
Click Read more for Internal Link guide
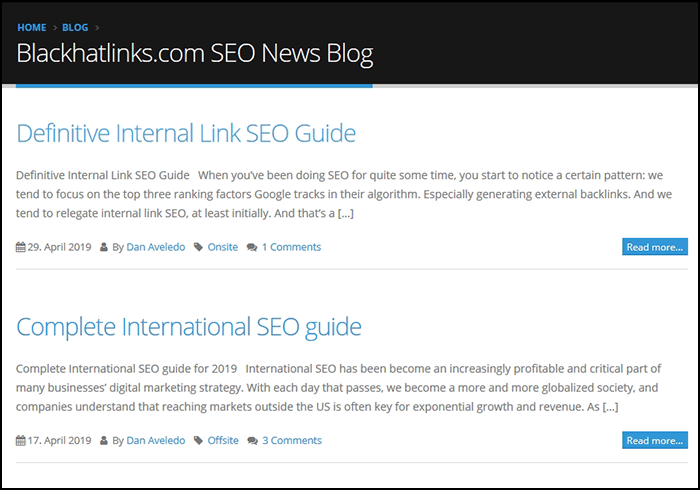pyautogui.click(x=655, y=247)
